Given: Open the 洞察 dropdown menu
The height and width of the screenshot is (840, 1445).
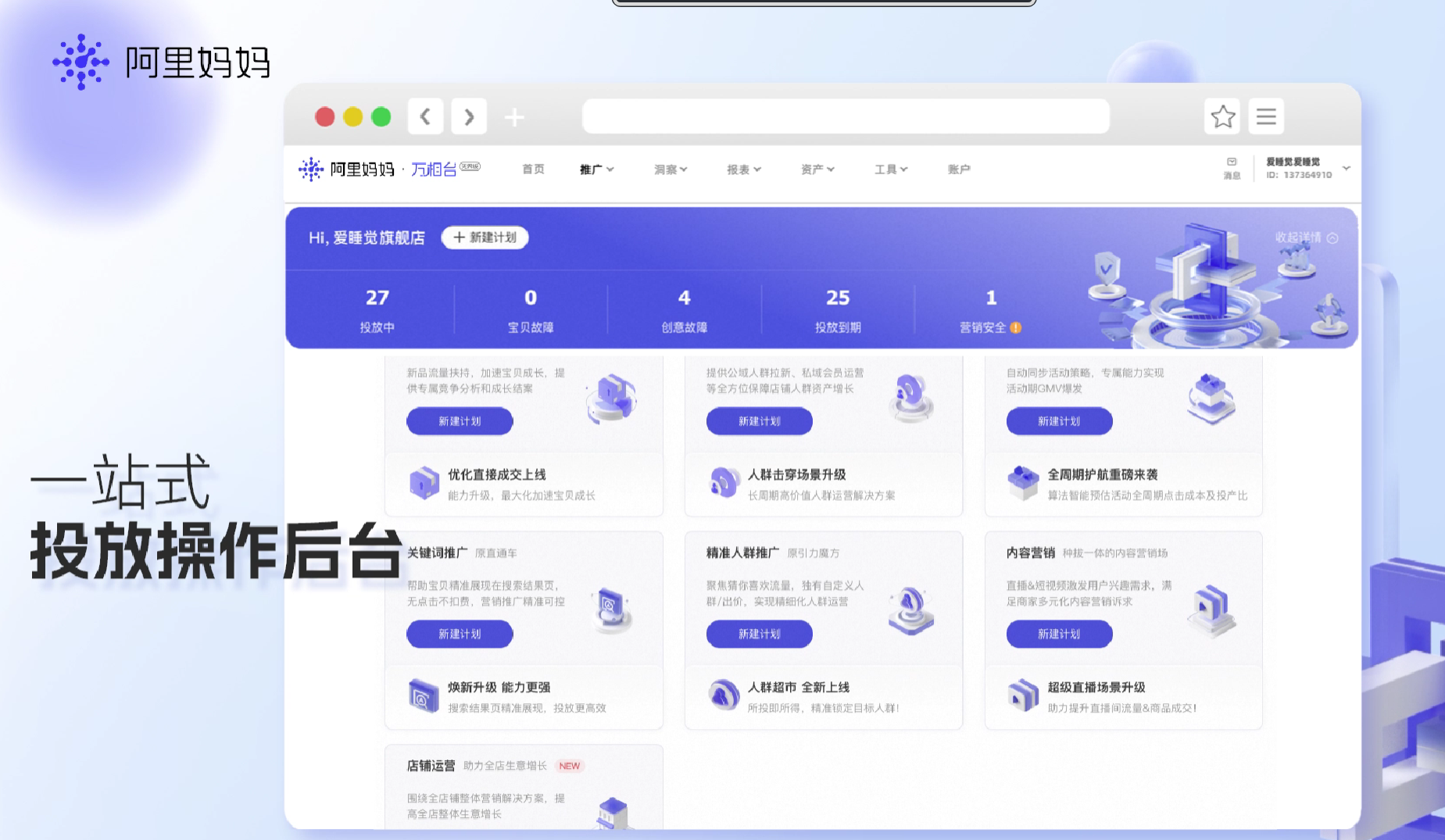Looking at the screenshot, I should tap(671, 169).
